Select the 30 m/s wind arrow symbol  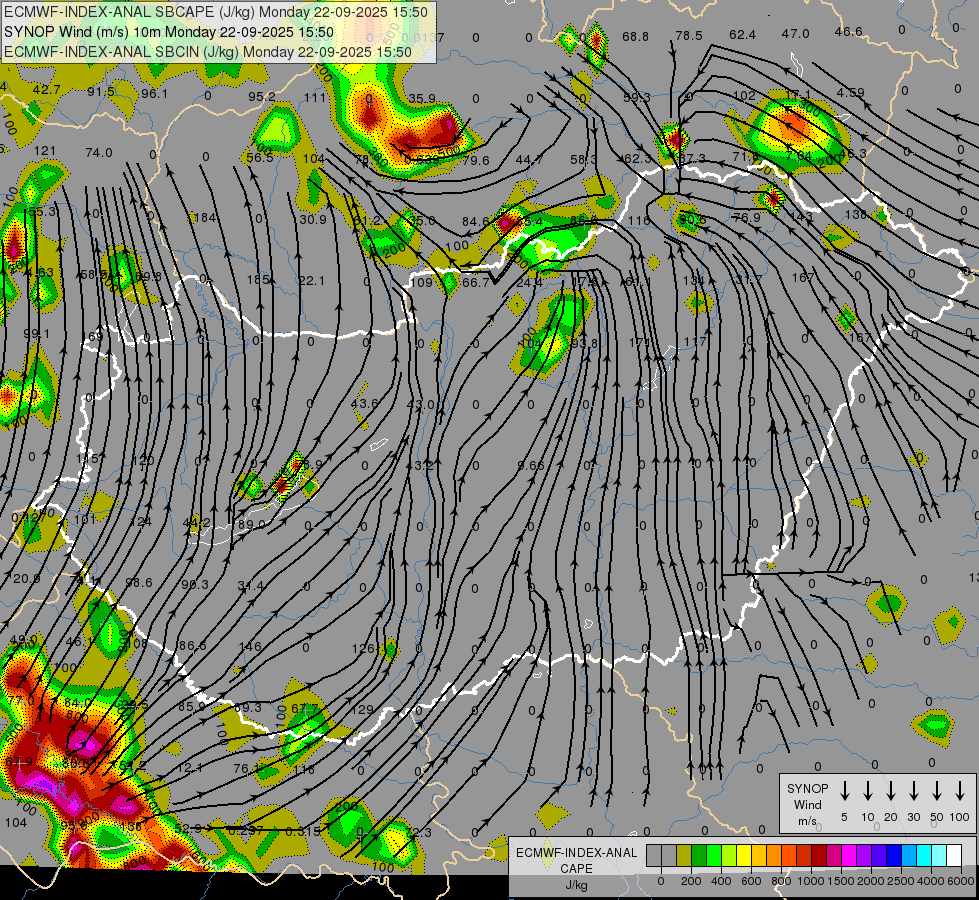click(914, 790)
